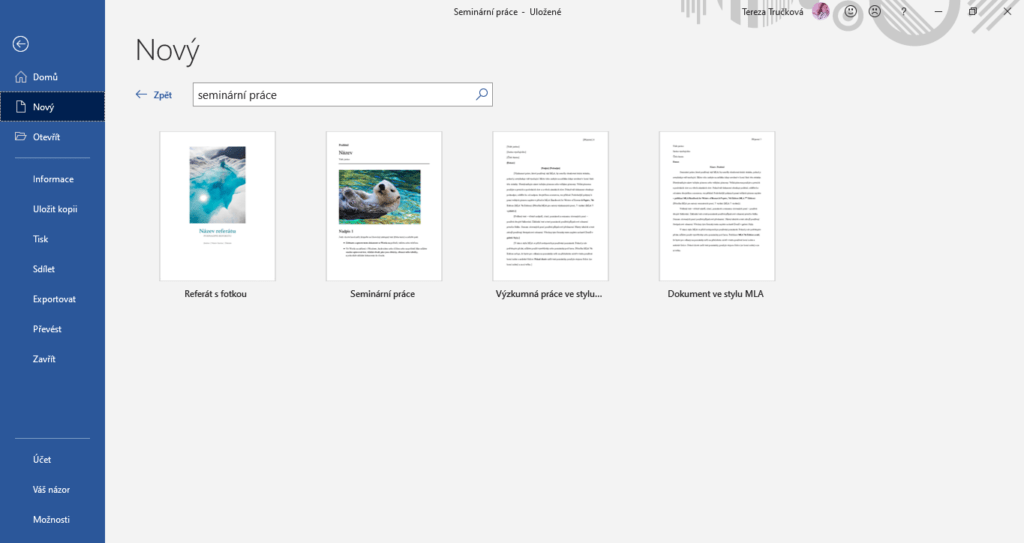1024x543 pixels.
Task: Click the back arrow circle icon
Action: (x=21, y=44)
